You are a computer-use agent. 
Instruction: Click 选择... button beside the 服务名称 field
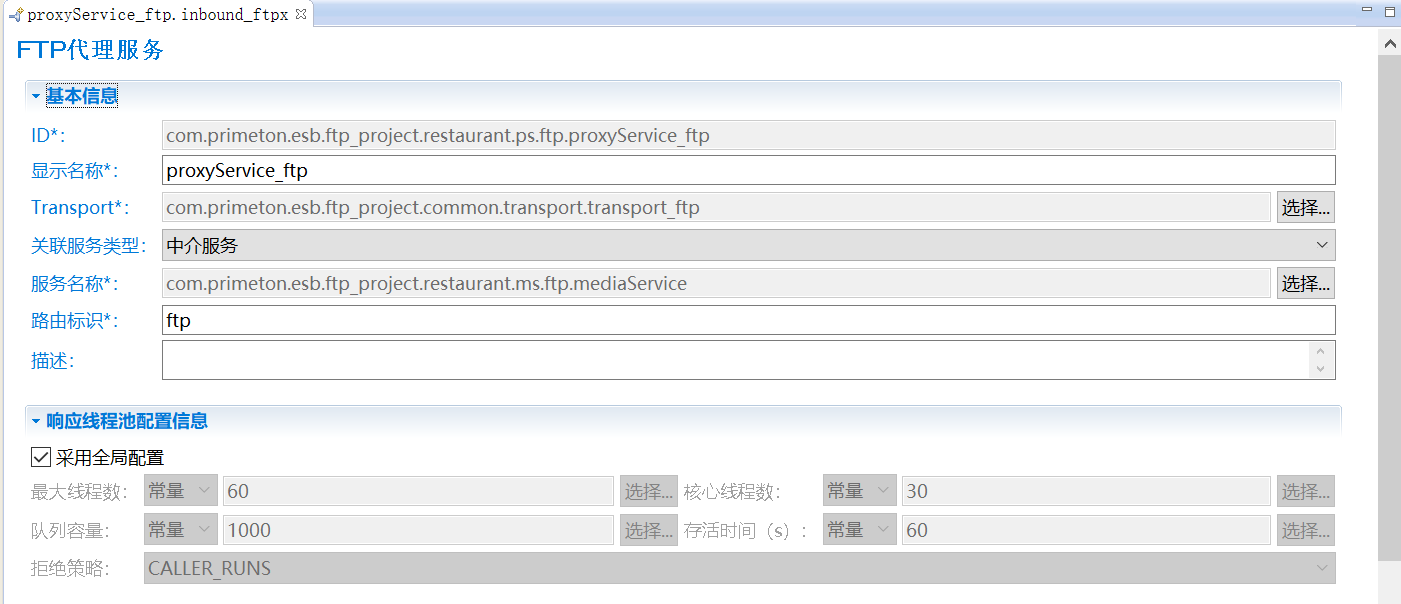click(x=1305, y=284)
